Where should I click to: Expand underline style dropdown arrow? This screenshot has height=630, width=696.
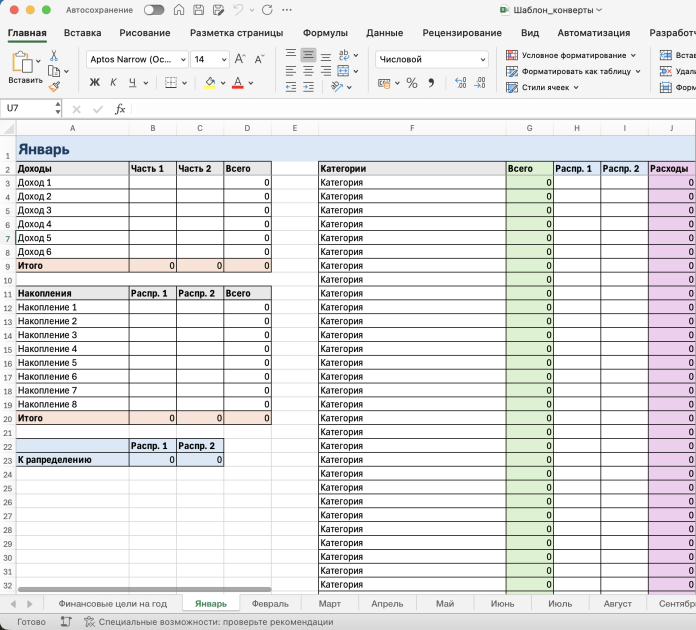(146, 83)
